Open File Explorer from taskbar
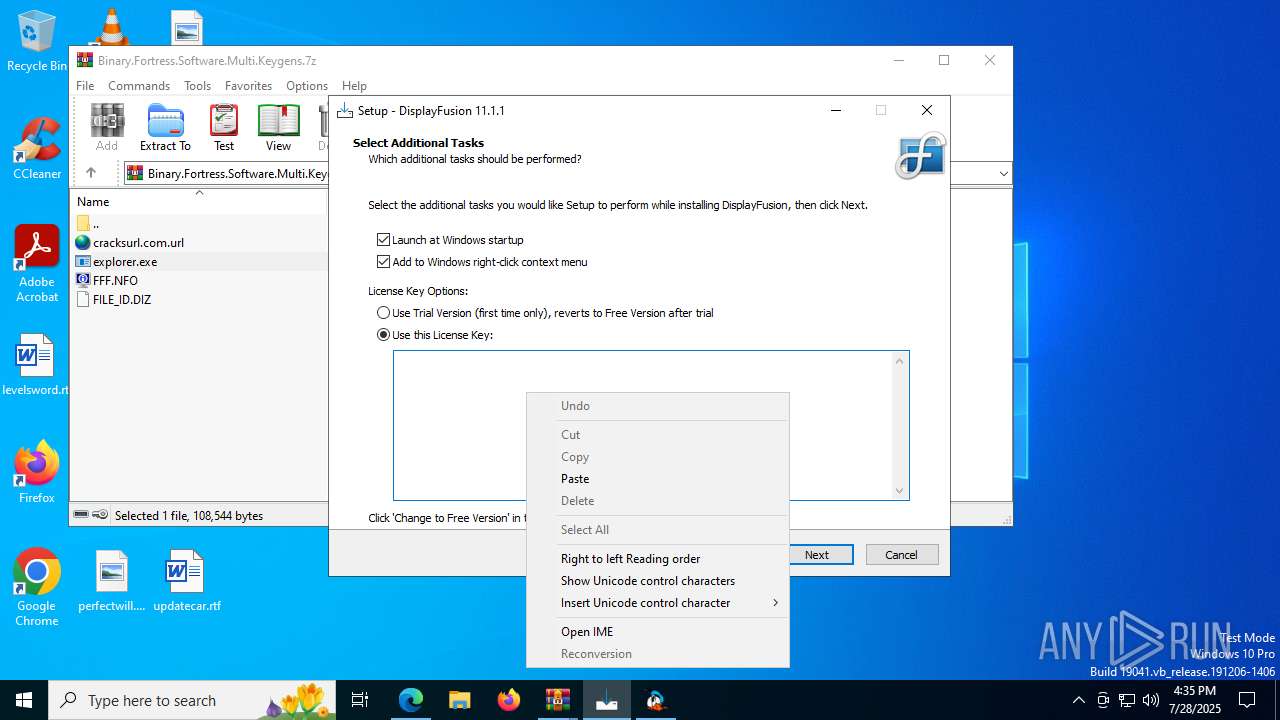 pyautogui.click(x=459, y=700)
